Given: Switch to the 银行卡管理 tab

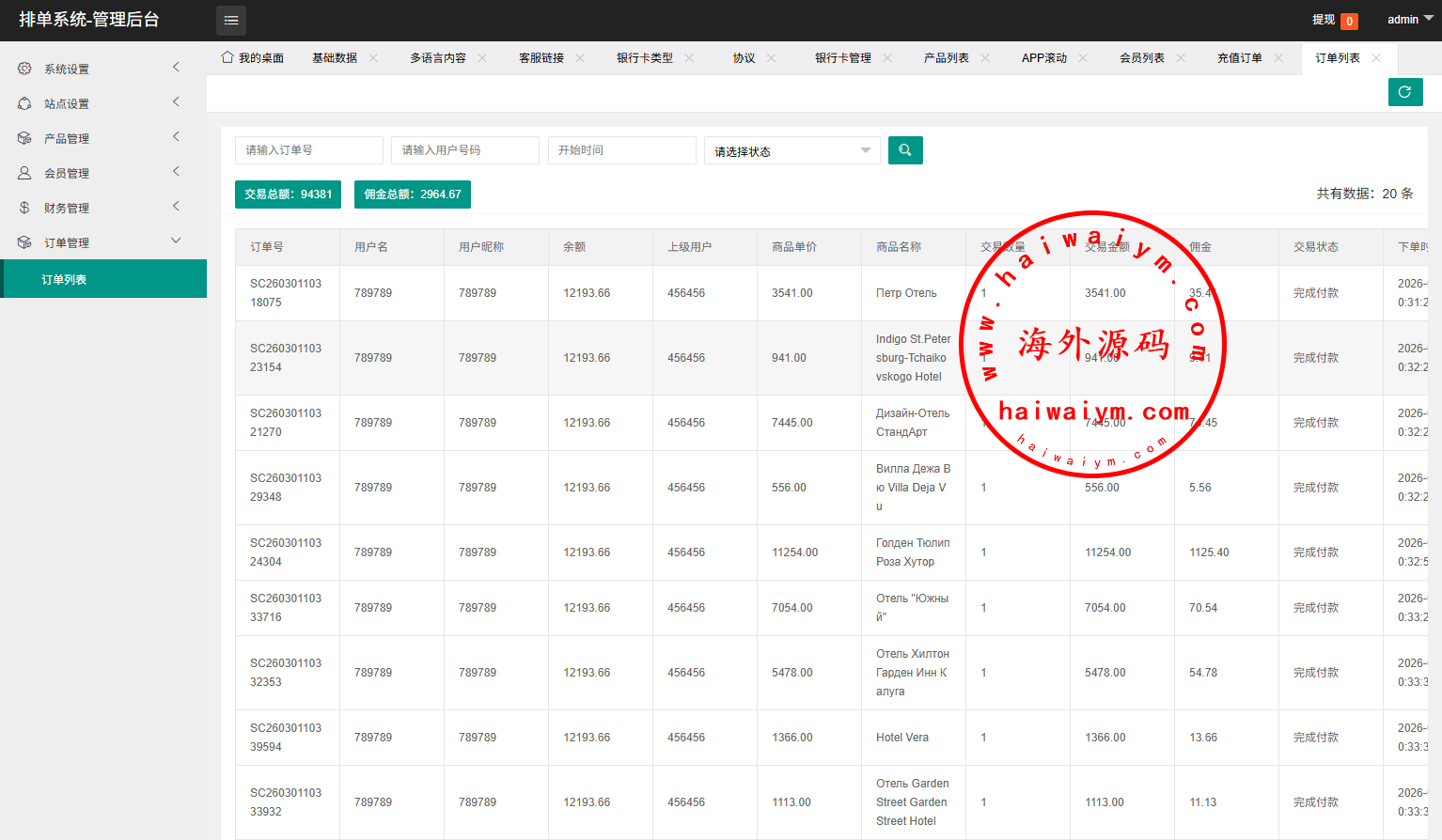Looking at the screenshot, I should (842, 58).
